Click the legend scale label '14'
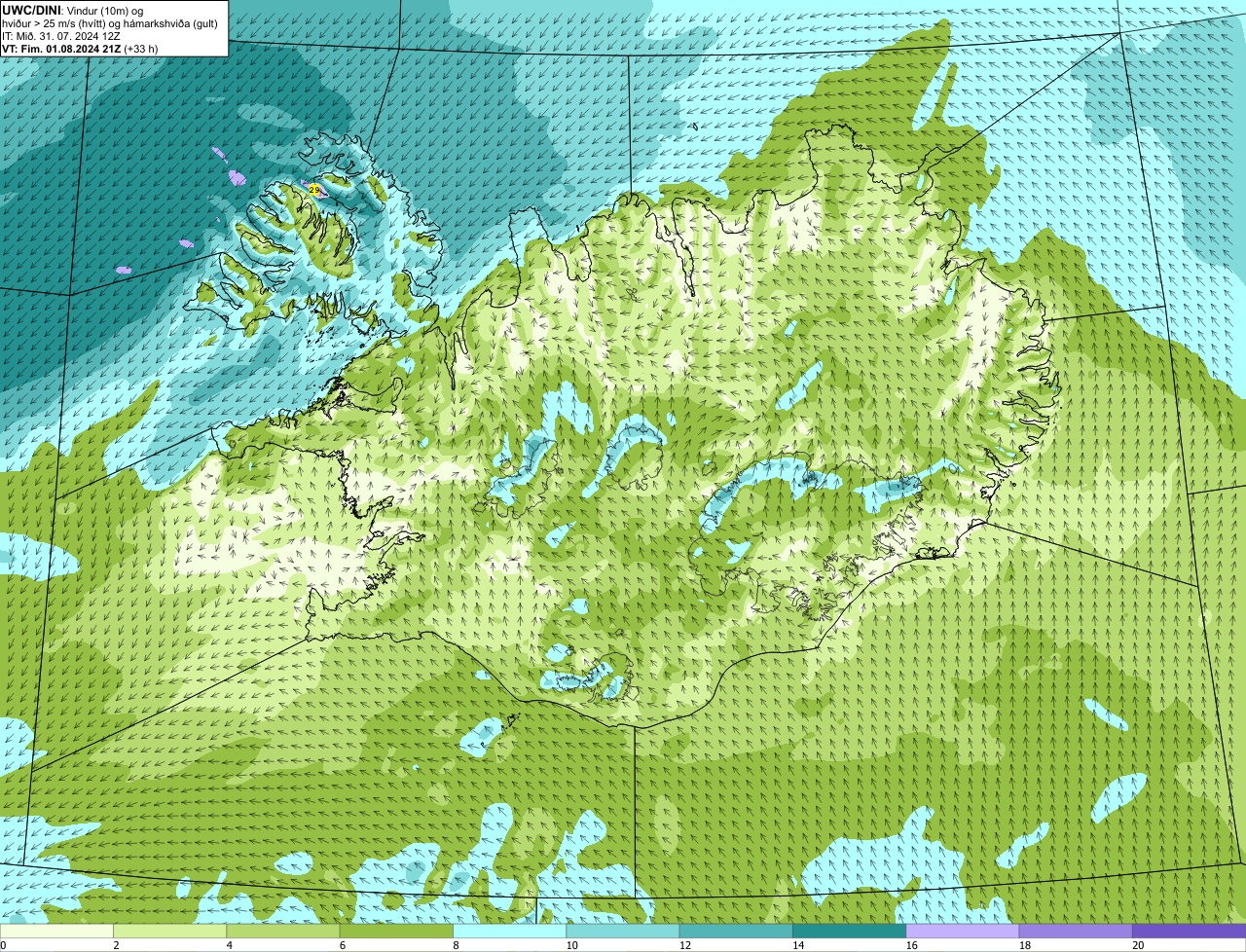Screen dimensions: 1246x952 click(x=798, y=945)
